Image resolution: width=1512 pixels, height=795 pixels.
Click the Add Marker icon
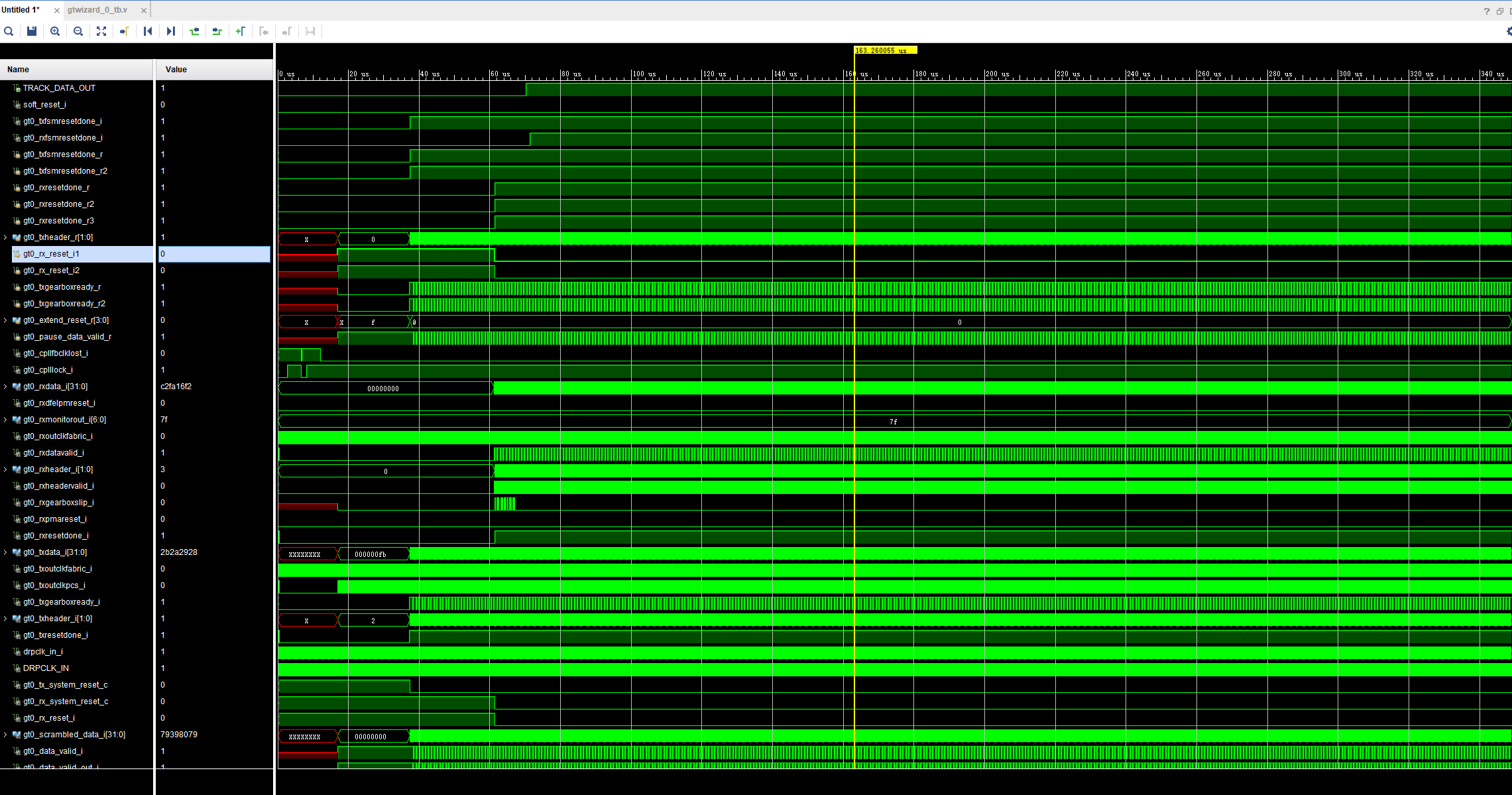point(241,31)
